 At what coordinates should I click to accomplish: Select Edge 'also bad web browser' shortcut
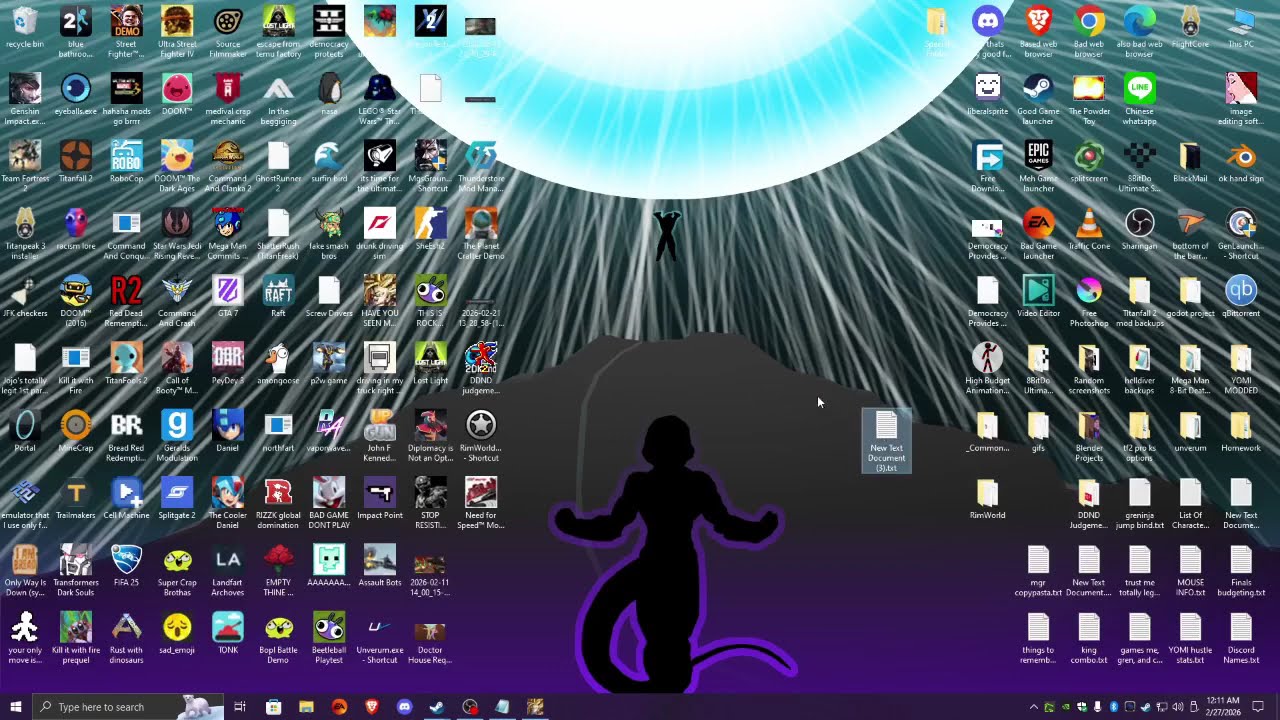point(1139,31)
